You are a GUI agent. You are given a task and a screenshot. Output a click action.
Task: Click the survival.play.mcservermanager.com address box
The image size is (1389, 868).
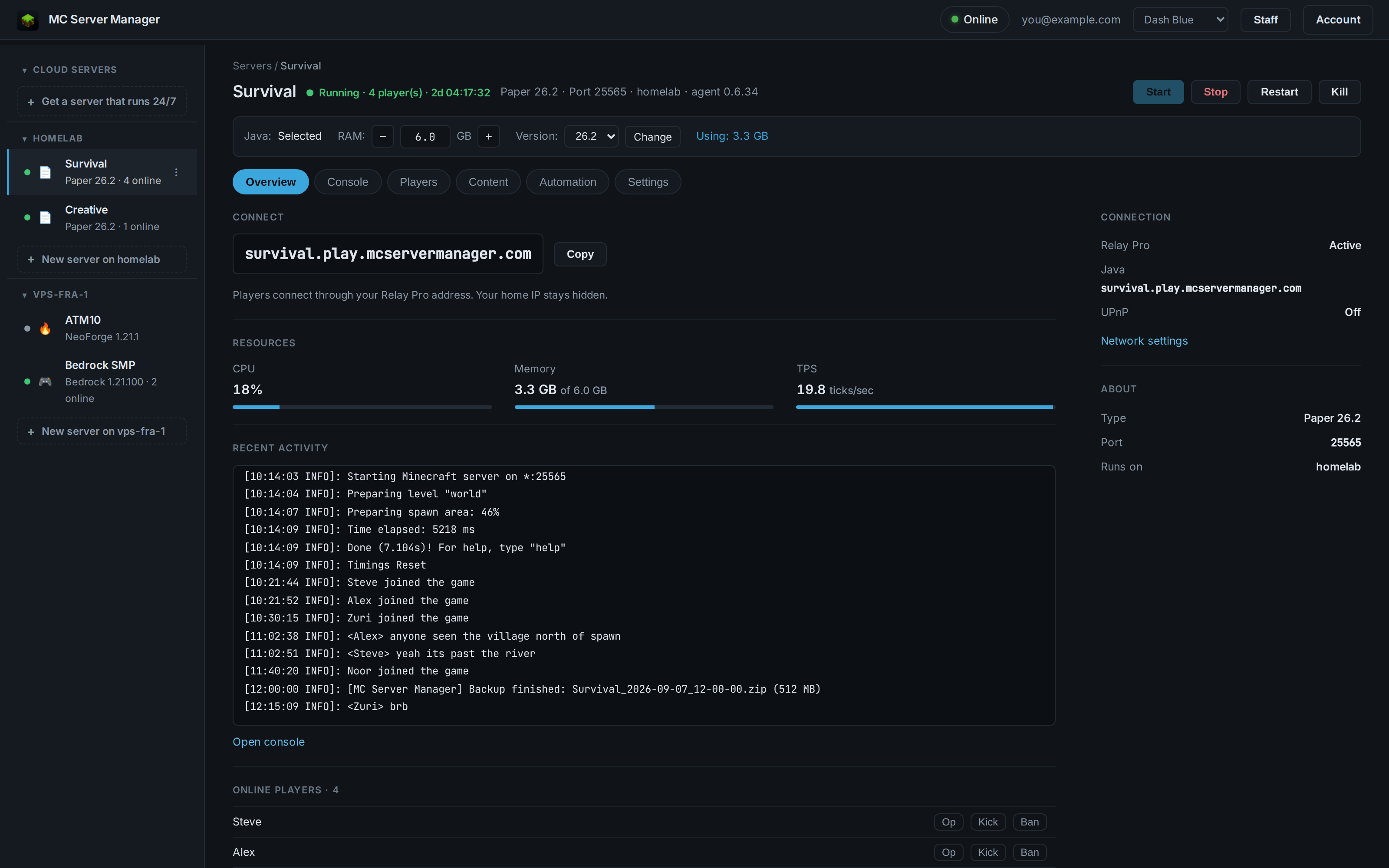pyautogui.click(x=388, y=254)
